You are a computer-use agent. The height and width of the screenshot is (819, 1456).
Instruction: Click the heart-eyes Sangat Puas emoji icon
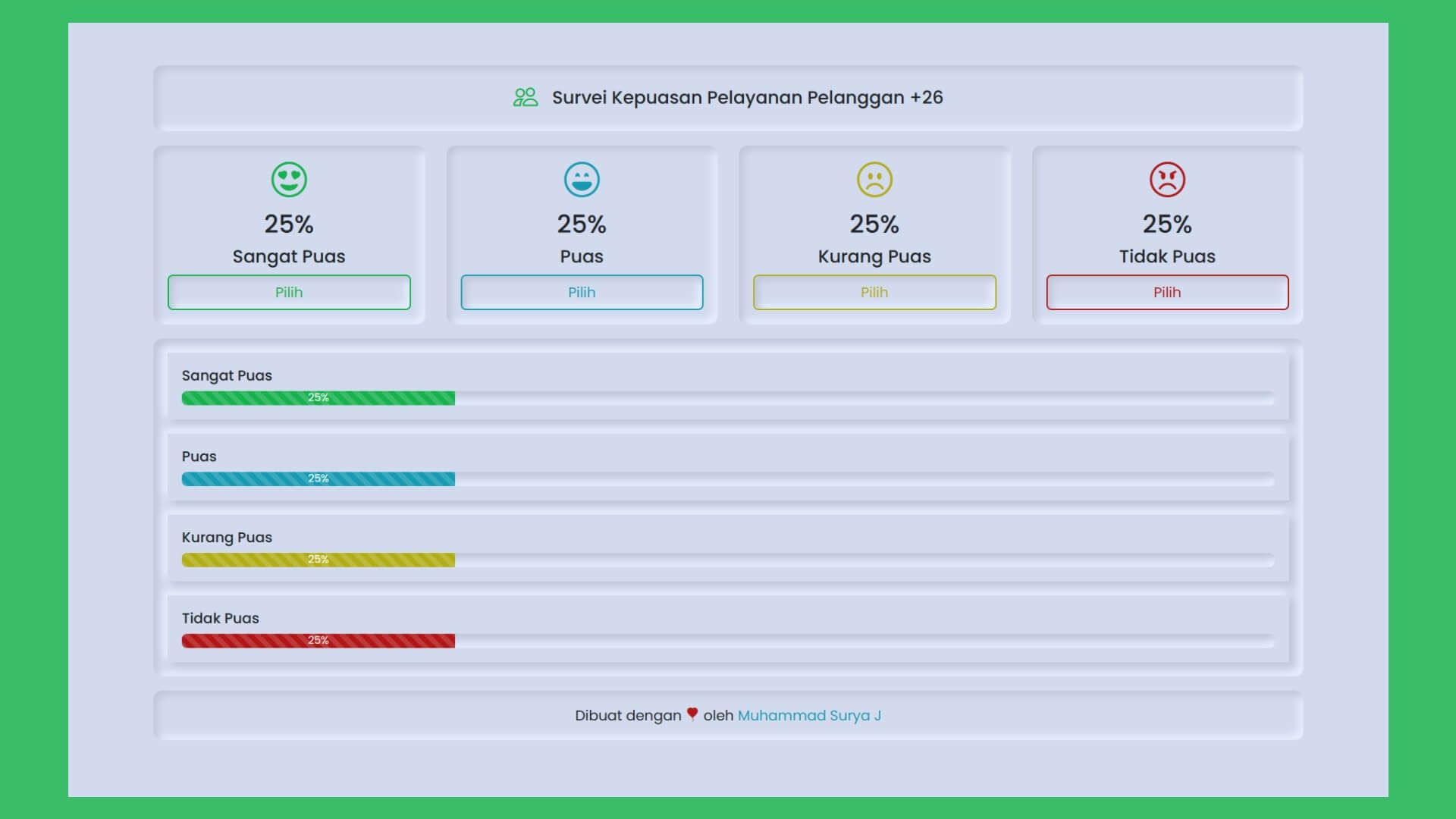point(289,180)
